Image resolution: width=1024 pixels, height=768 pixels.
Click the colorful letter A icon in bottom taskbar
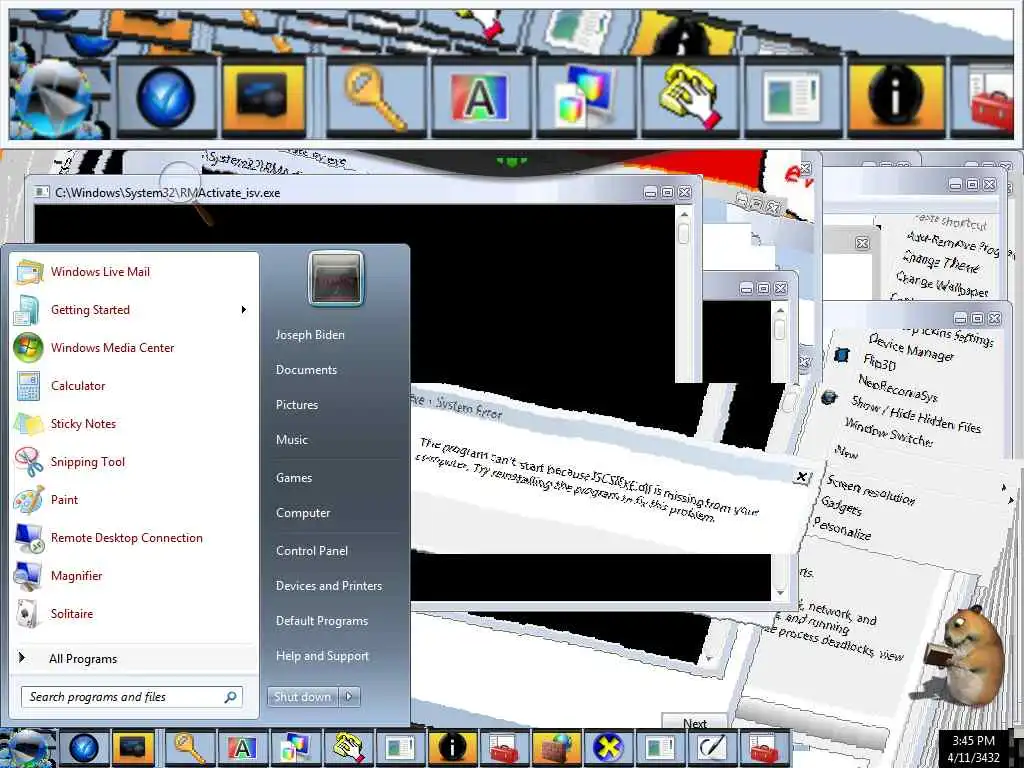[x=242, y=748]
